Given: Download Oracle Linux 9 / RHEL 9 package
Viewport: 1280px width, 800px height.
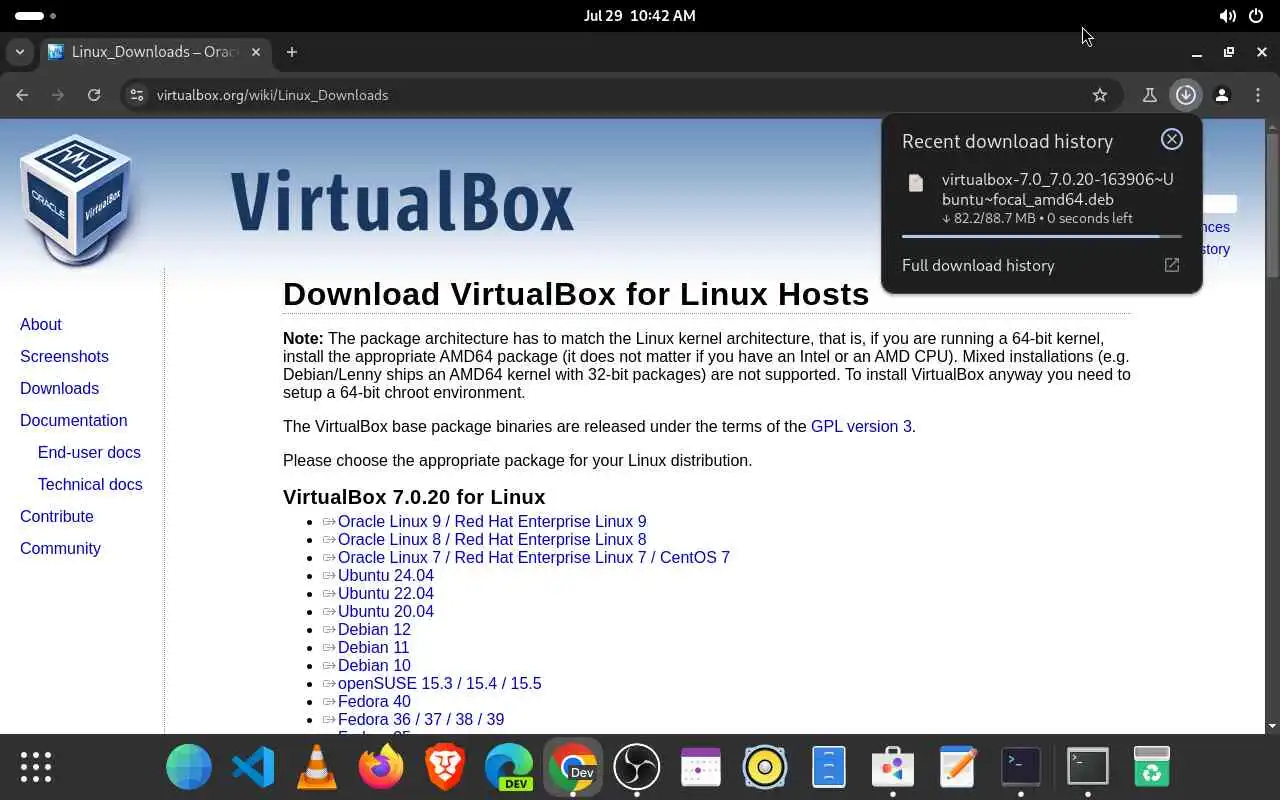Looking at the screenshot, I should pos(492,521).
